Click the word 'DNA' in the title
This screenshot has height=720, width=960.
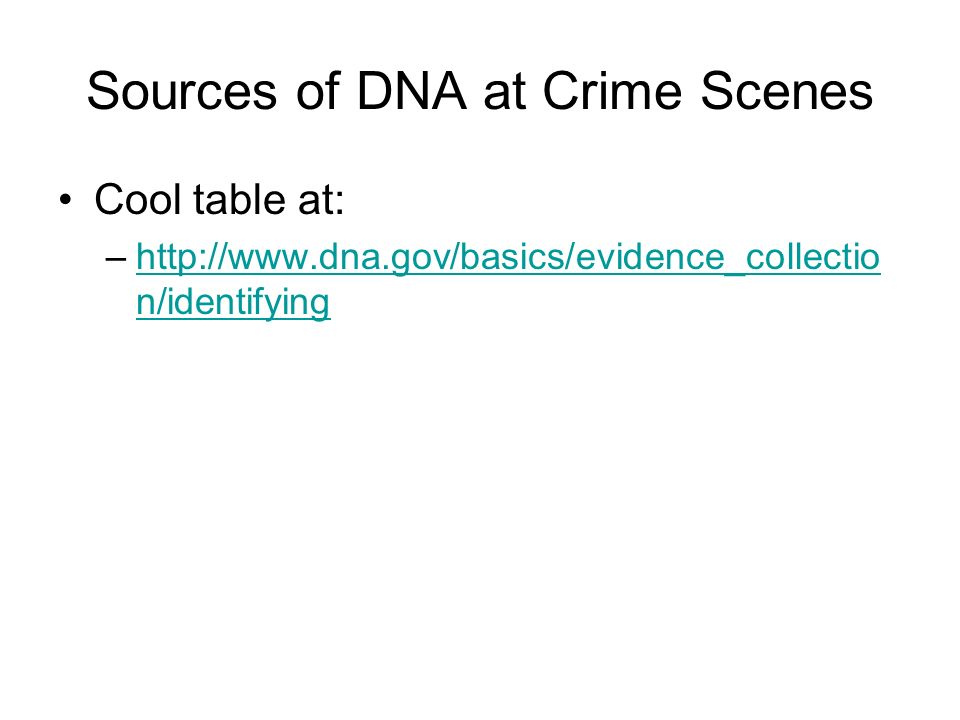click(x=411, y=91)
